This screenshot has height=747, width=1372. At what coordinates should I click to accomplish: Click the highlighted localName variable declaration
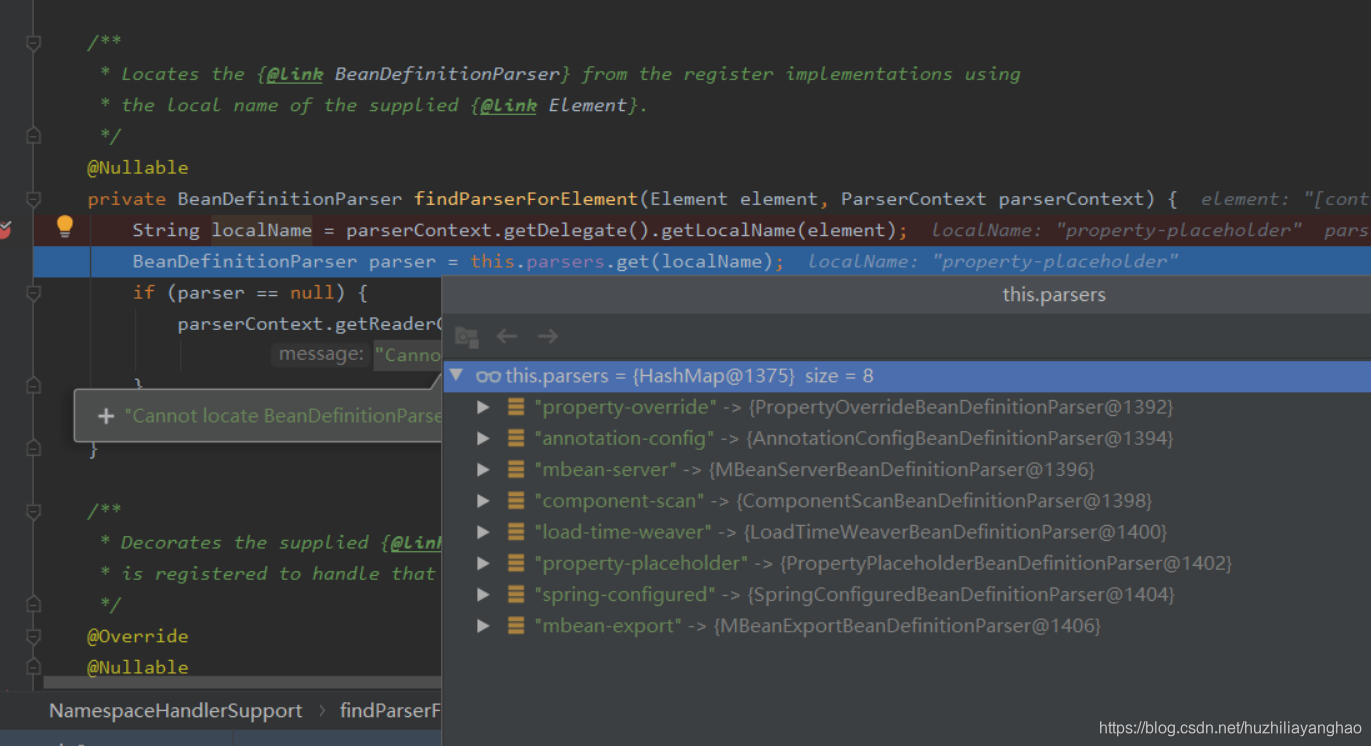[x=262, y=230]
